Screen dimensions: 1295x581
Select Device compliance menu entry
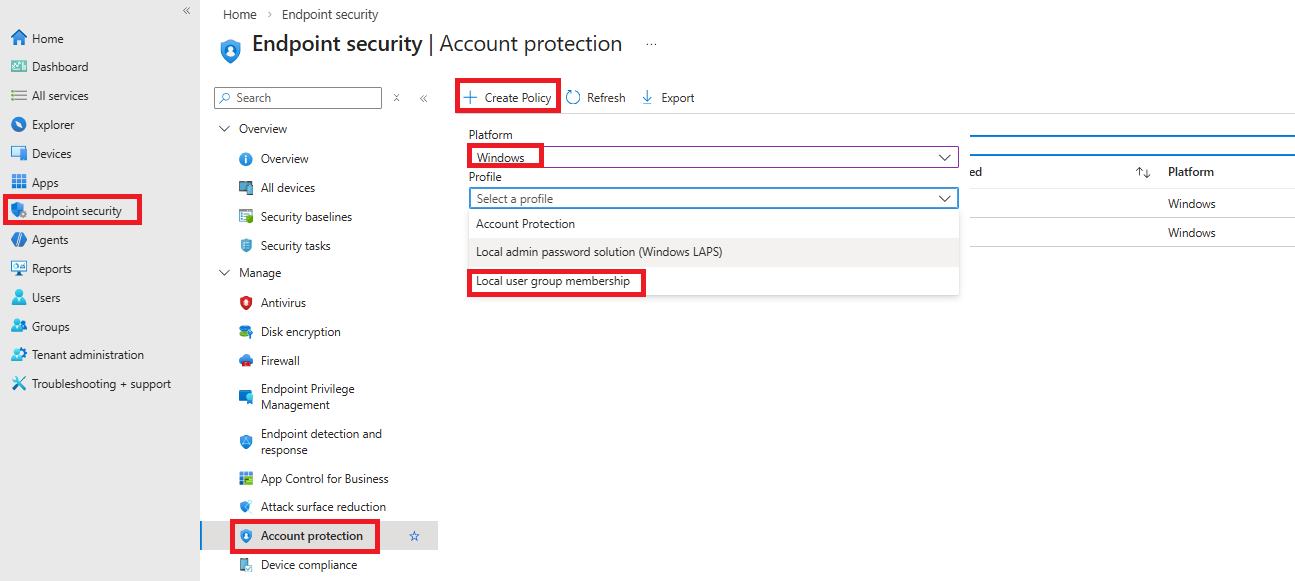point(309,565)
